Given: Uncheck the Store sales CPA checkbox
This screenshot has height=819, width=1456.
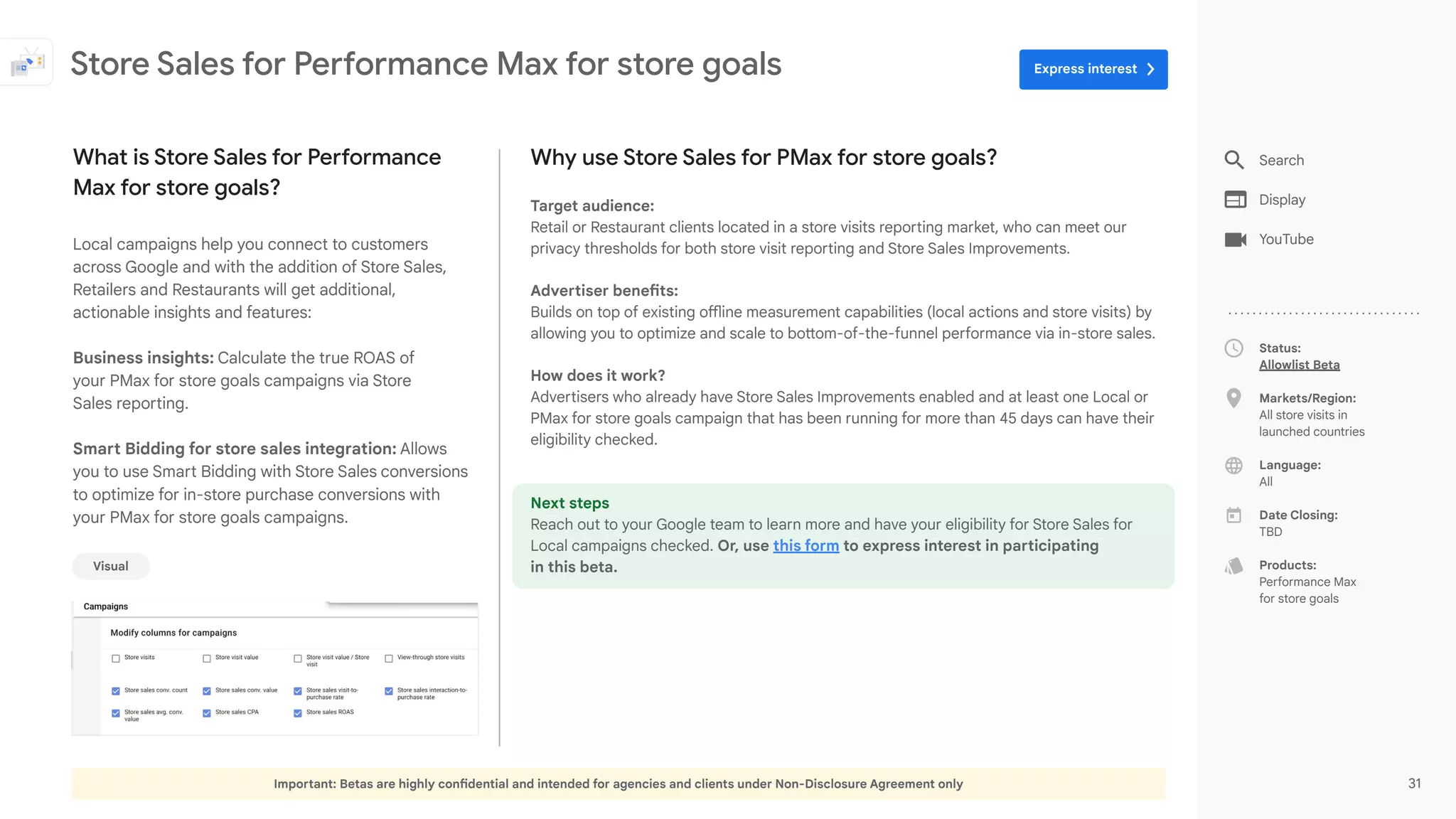Looking at the screenshot, I should pos(207,713).
